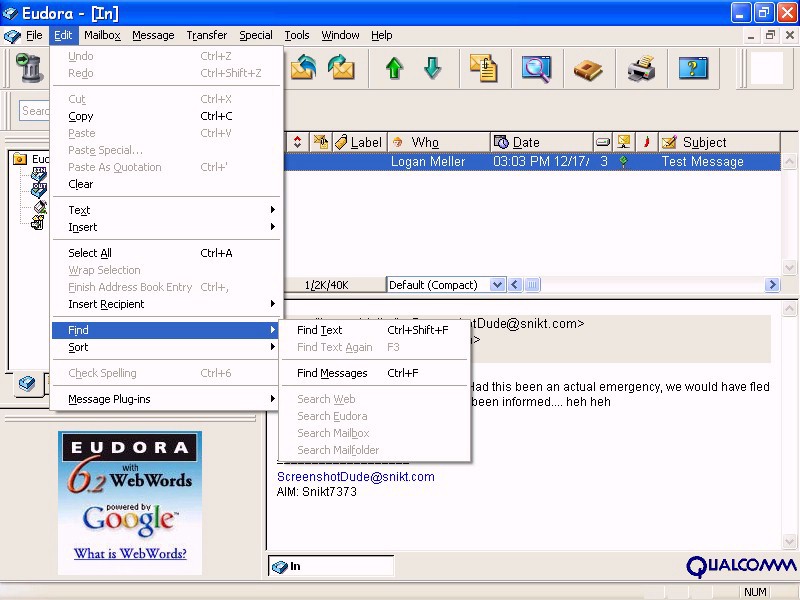Select the Out mailbox tree icon
The width and height of the screenshot is (800, 600).
(x=39, y=190)
